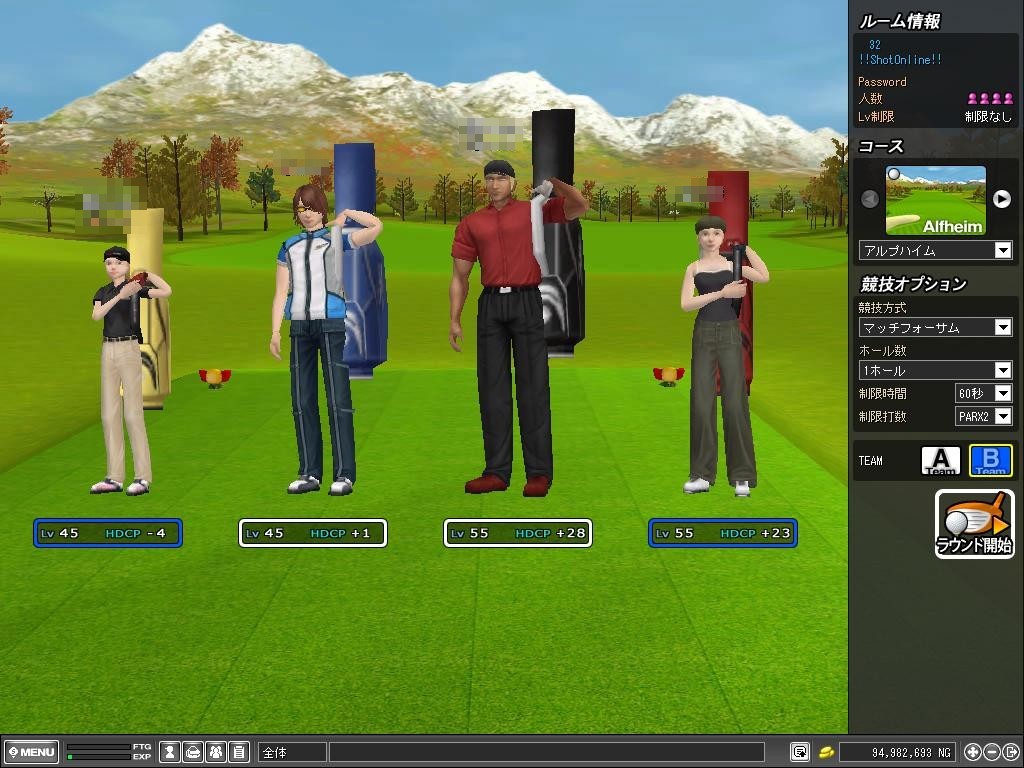Viewport: 1024px width, 768px height.
Task: Click the golf bag inventory icon
Action: coord(193,751)
